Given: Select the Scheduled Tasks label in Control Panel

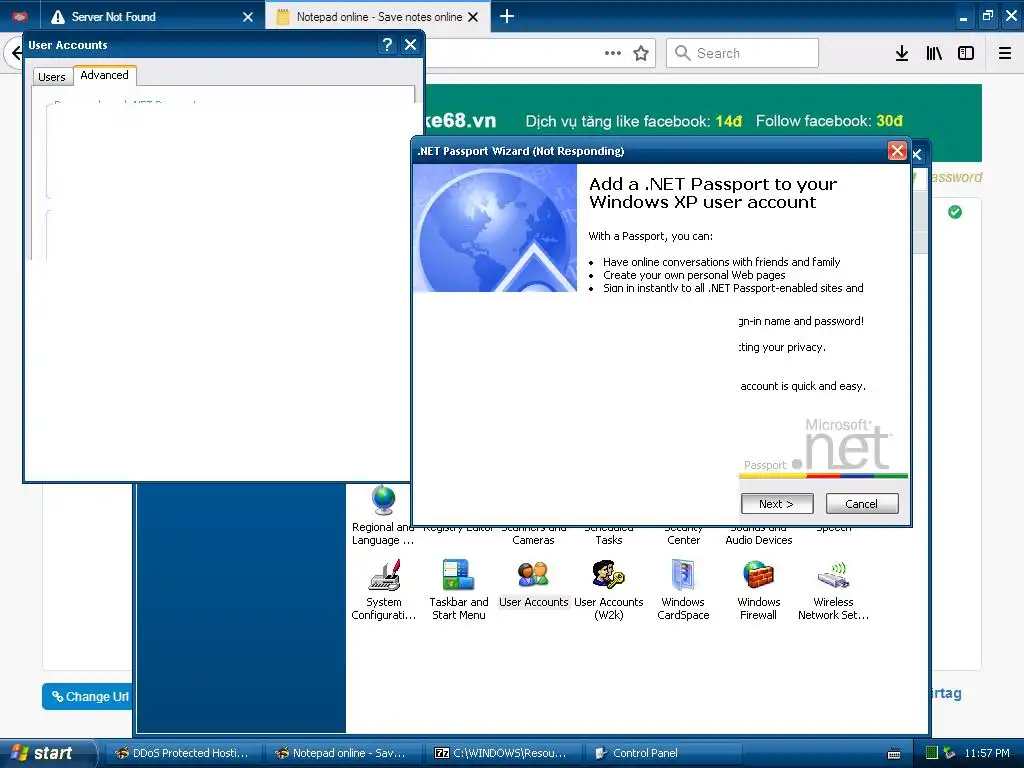Looking at the screenshot, I should [x=609, y=534].
